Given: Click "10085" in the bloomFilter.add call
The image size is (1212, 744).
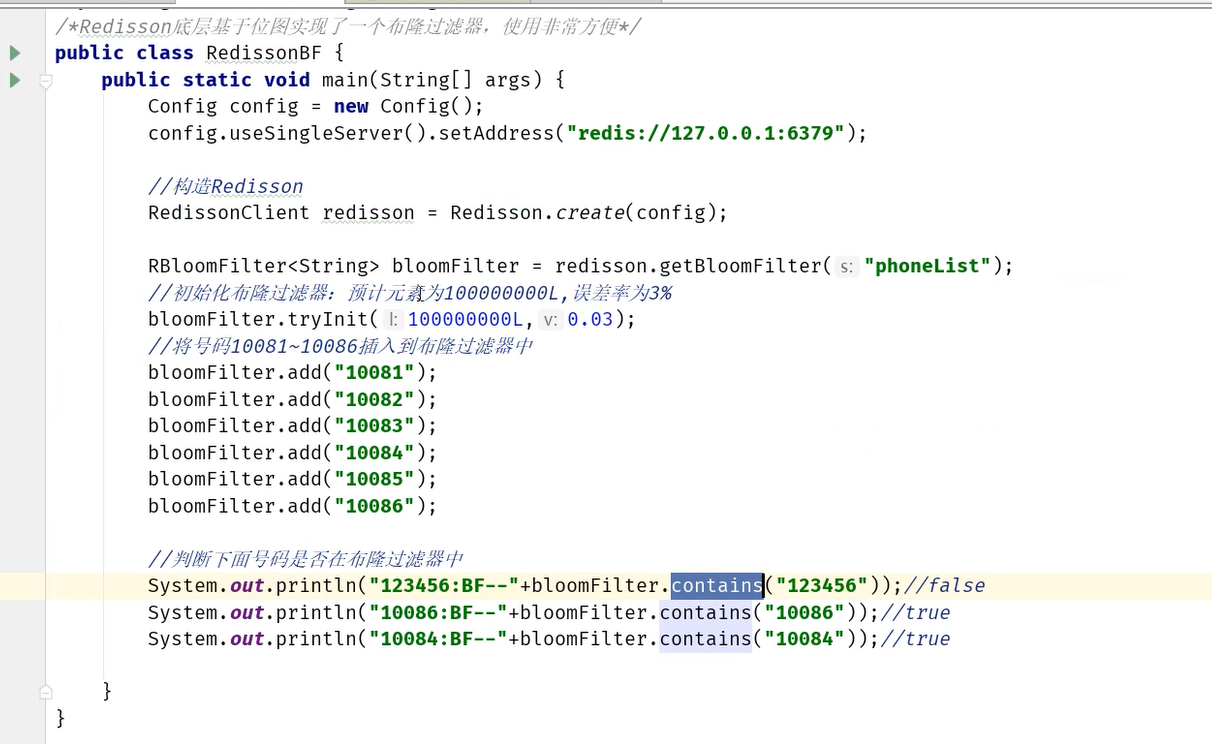Looking at the screenshot, I should pos(375,479).
